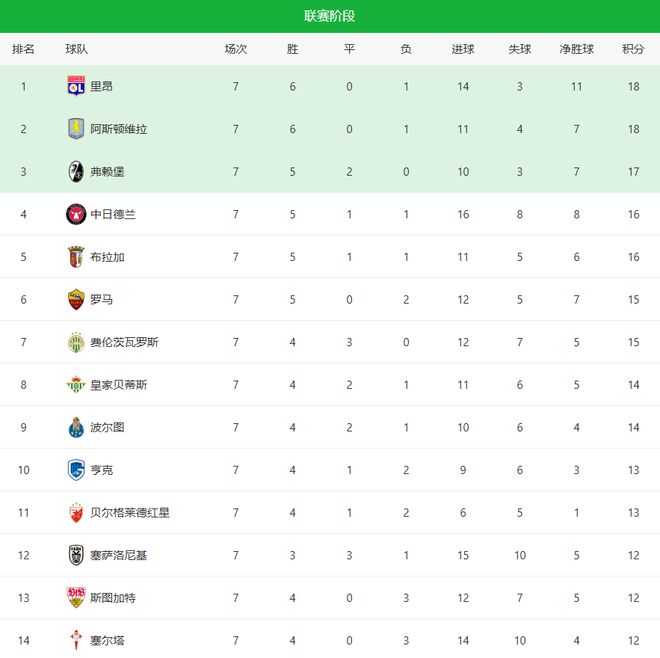660x658 pixels.
Task: Click the Genk (亨克) club crest
Action: coord(75,470)
